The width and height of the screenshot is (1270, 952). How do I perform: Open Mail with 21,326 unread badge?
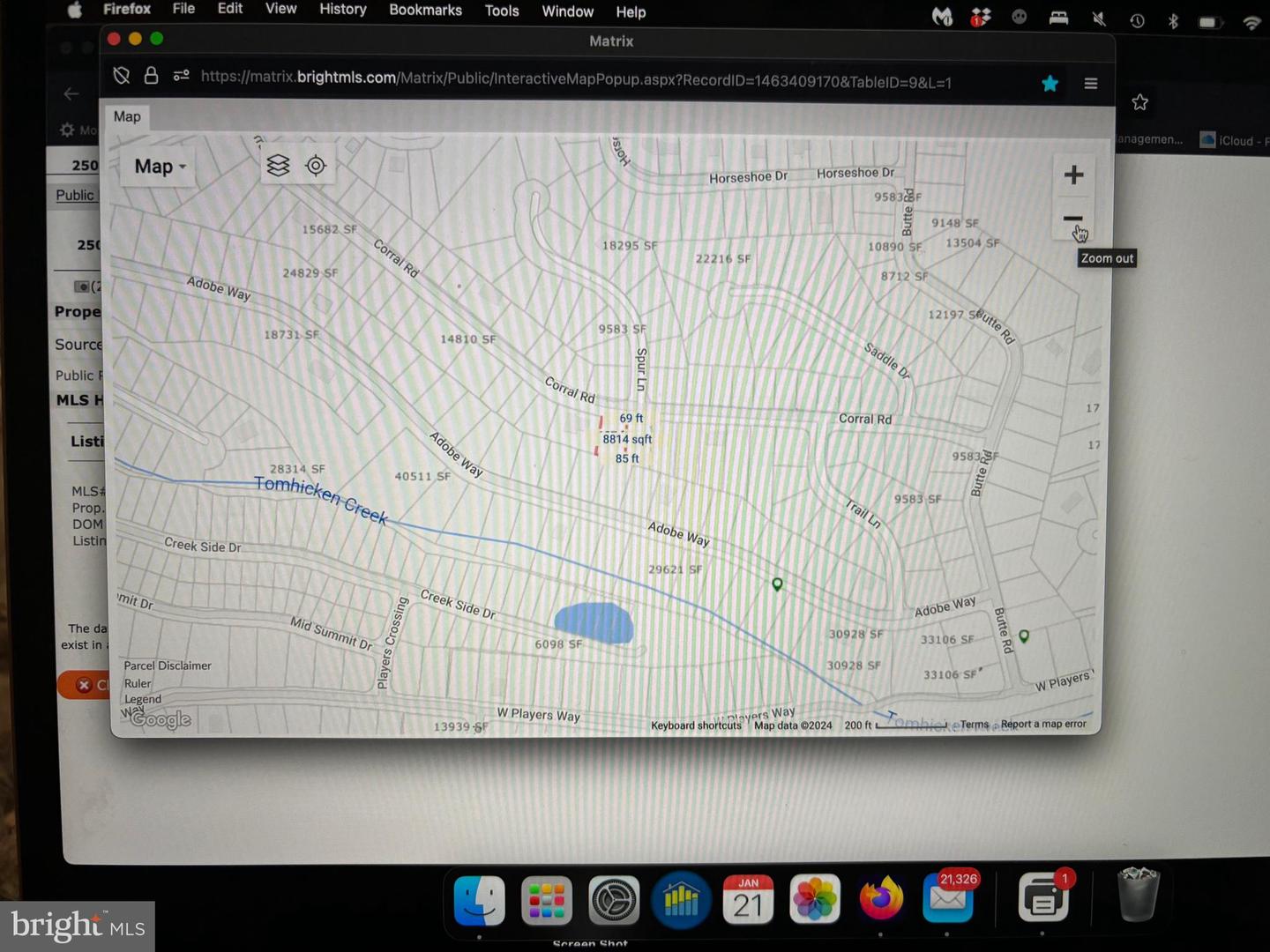tap(949, 897)
